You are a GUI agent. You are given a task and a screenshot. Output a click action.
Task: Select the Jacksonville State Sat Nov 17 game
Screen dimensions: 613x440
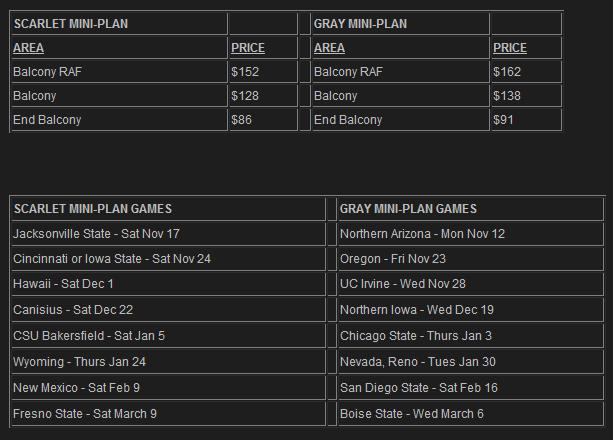(x=96, y=234)
